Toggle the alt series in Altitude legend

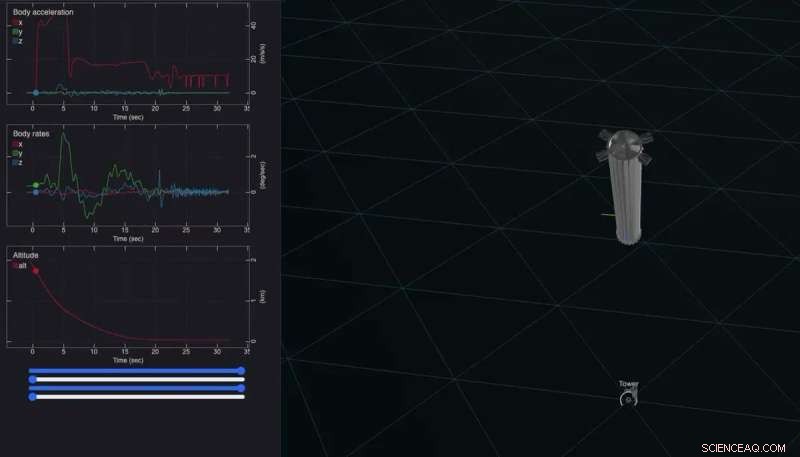(x=17, y=265)
